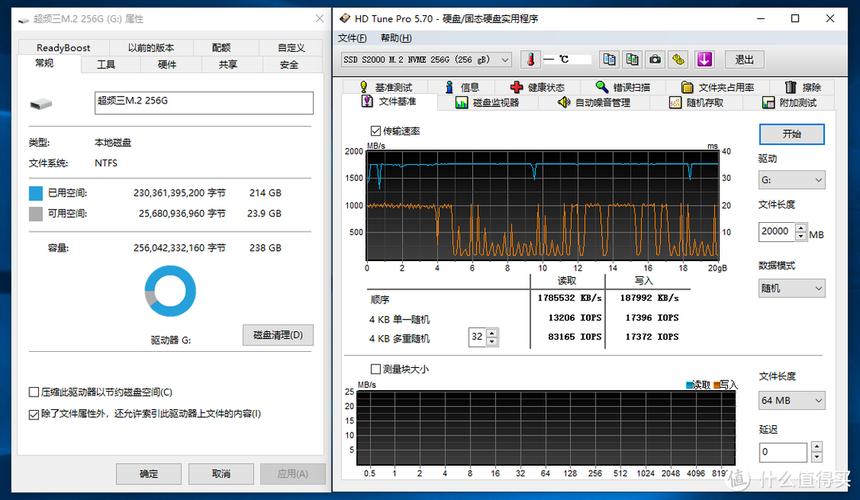The image size is (860, 500).
Task: Click the Disk Cleanup (磁盘清理) button
Action: tap(278, 335)
